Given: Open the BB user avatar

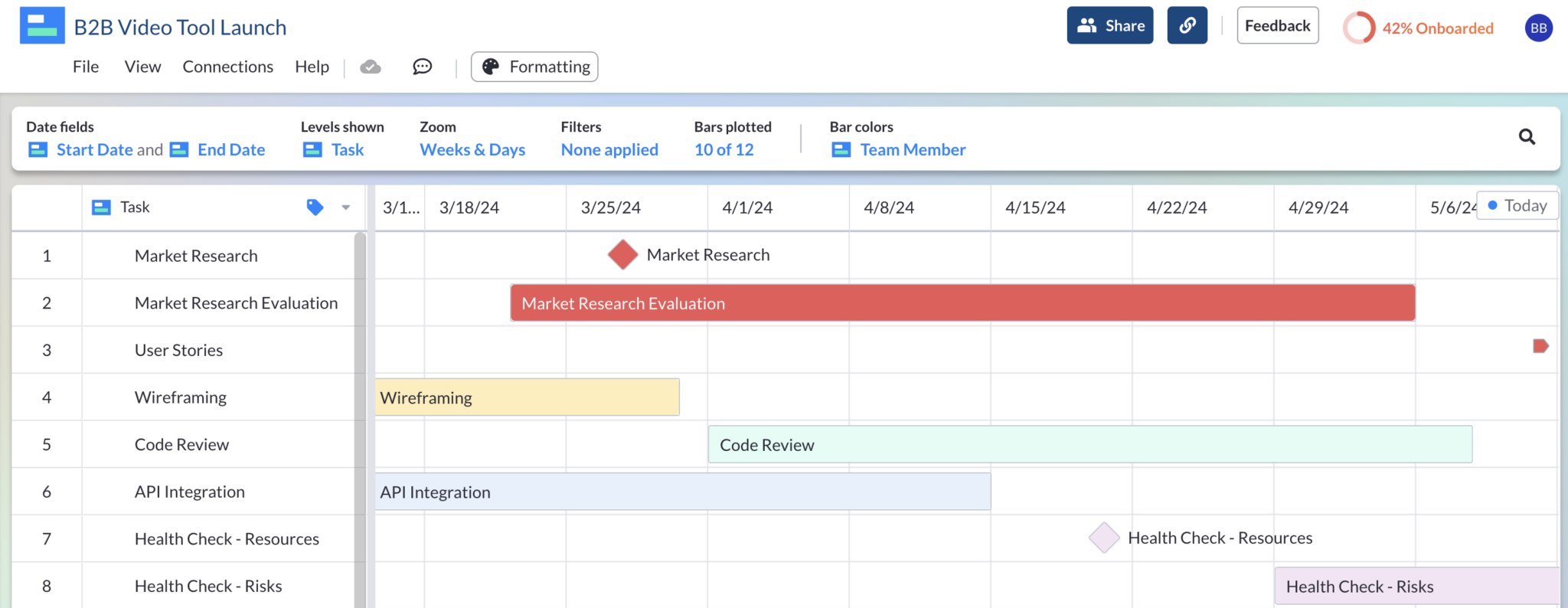Looking at the screenshot, I should point(1538,28).
